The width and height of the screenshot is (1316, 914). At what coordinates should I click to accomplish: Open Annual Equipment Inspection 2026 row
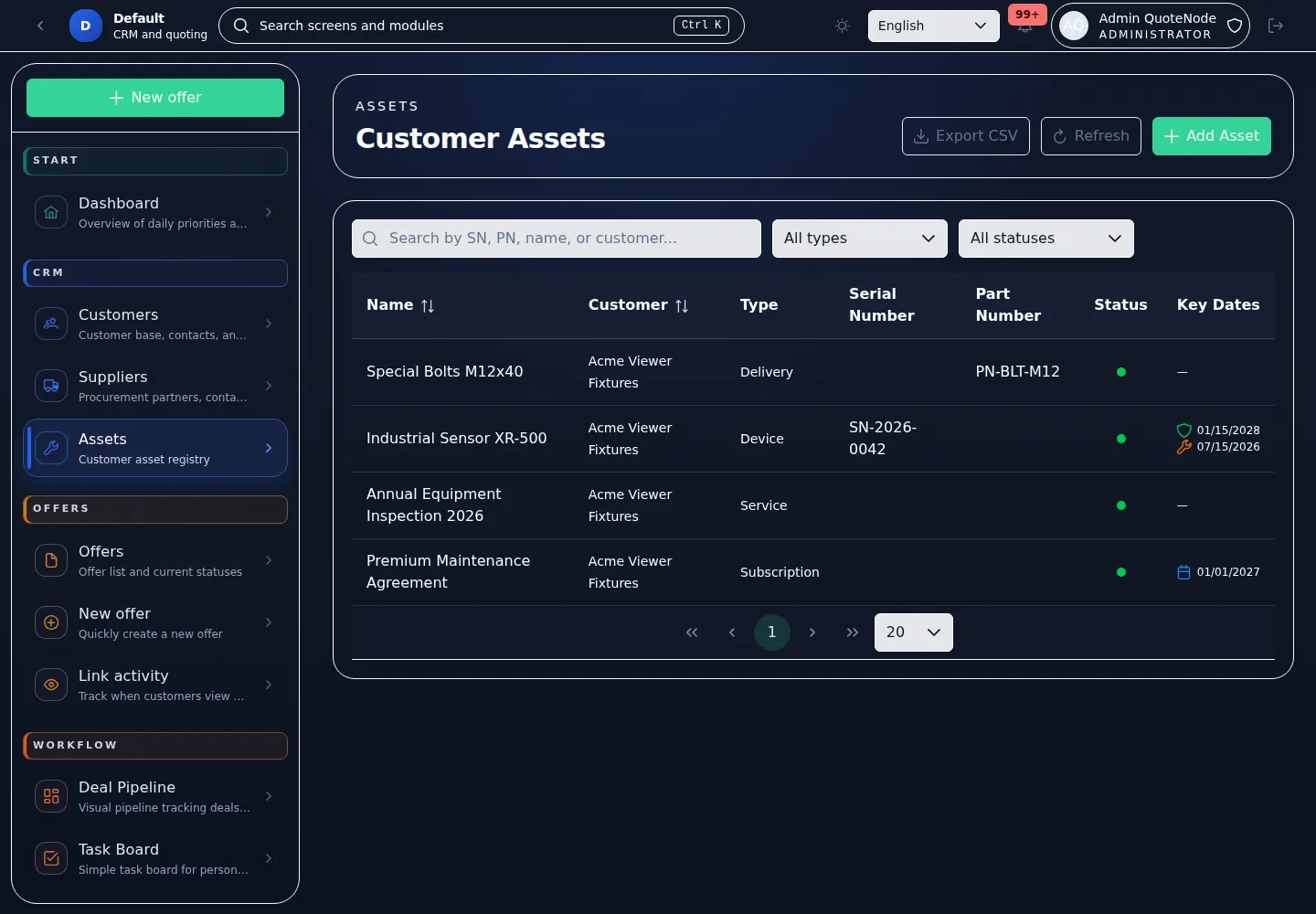click(x=813, y=505)
